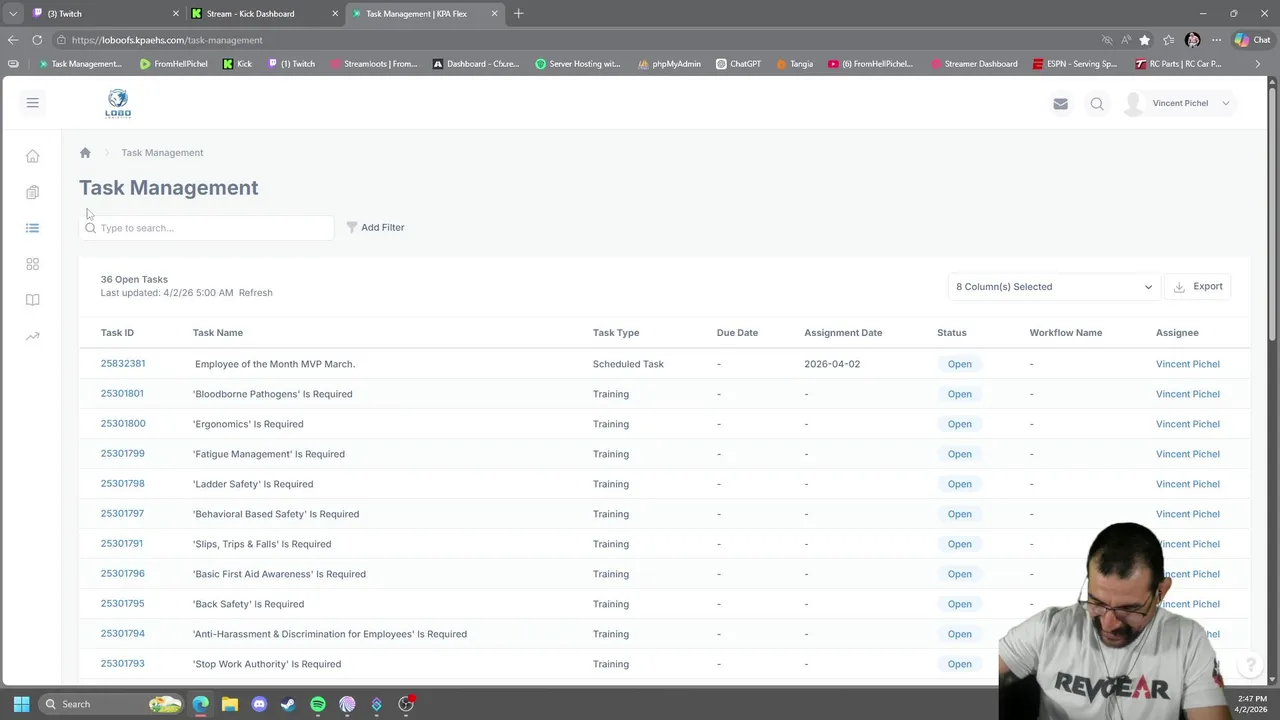Viewport: 1280px width, 720px height.
Task: Expand Vincent Pichel user menu
Action: [1181, 103]
